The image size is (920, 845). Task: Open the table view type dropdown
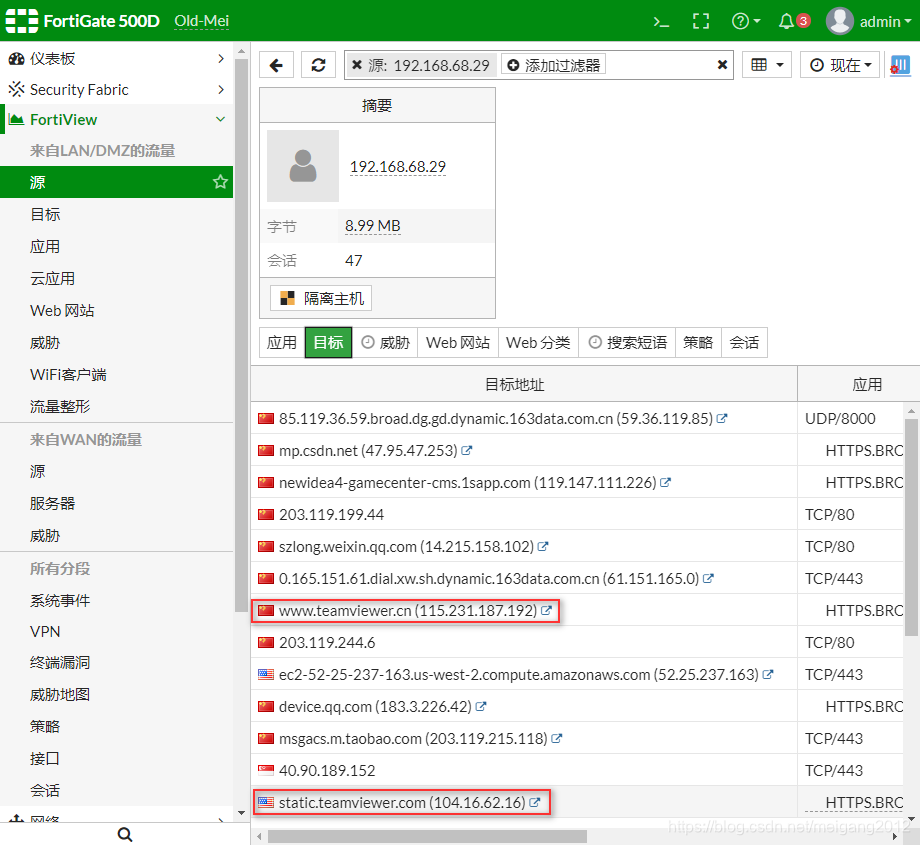(x=767, y=65)
